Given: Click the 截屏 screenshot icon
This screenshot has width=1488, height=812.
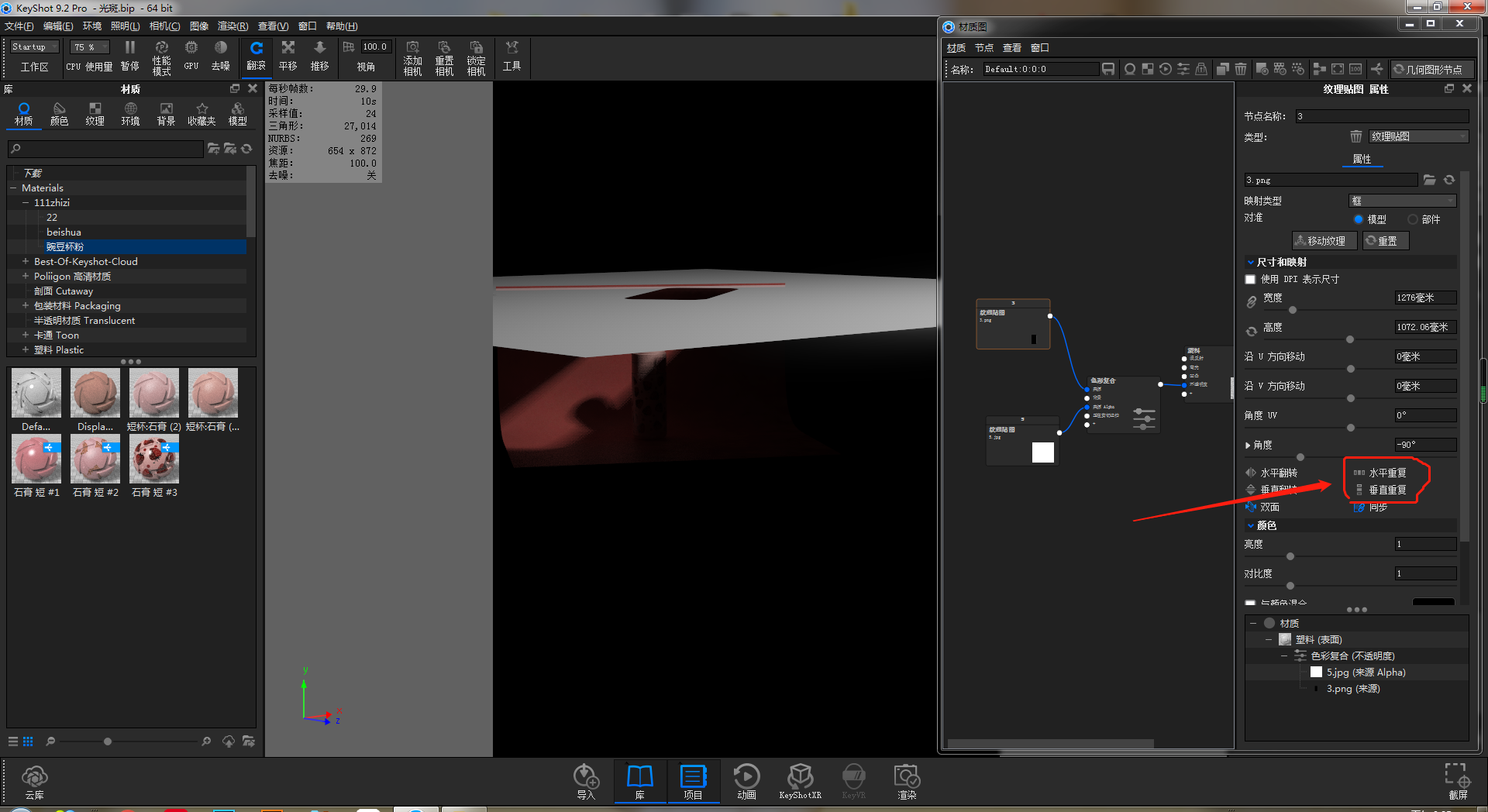Looking at the screenshot, I should [1457, 779].
